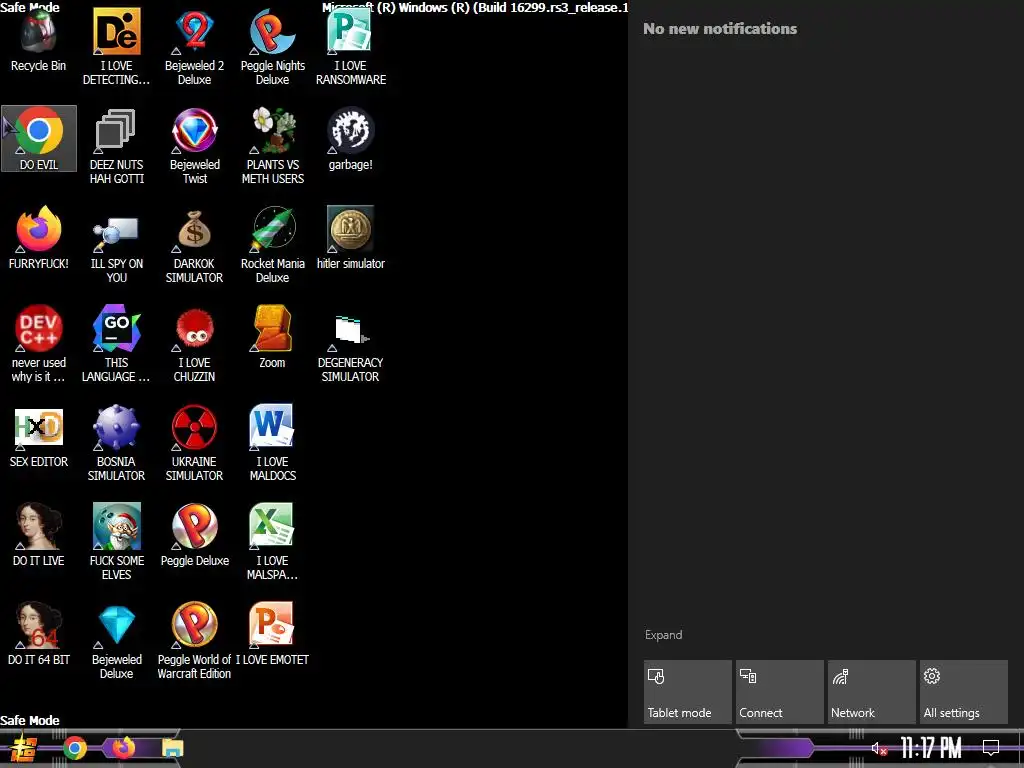Click the Connect quick action tile

[780, 692]
